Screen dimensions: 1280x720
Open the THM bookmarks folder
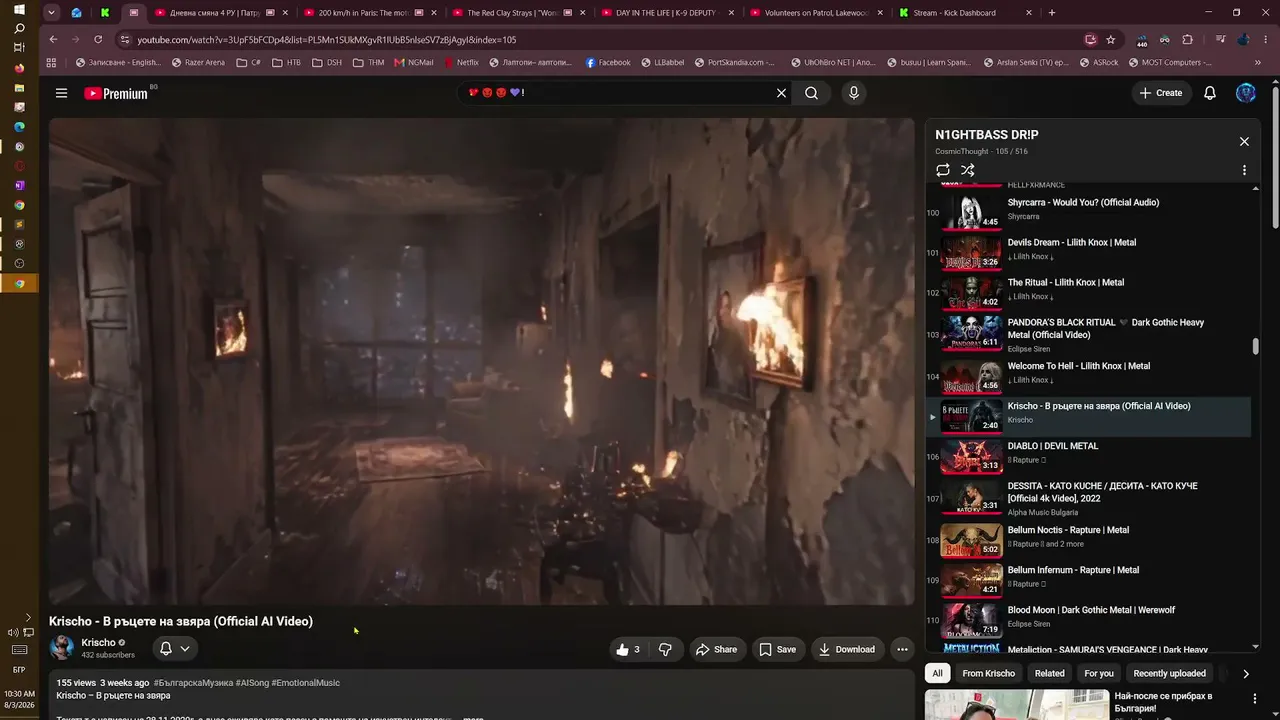tap(368, 62)
